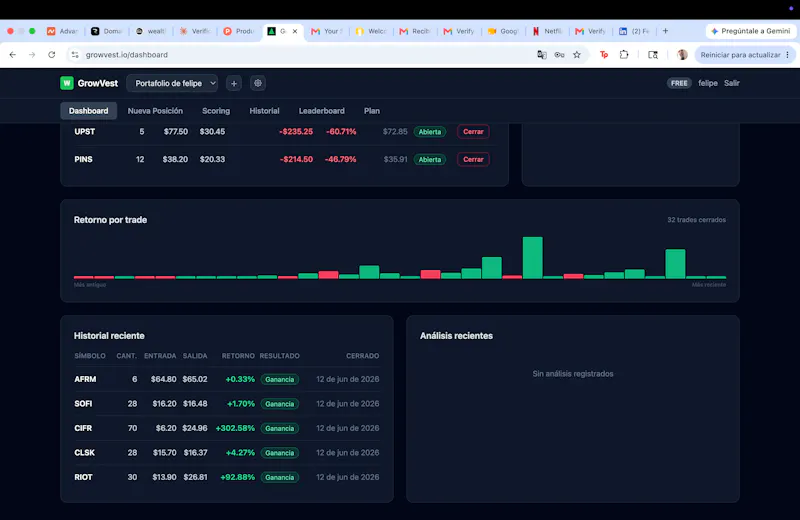Image resolution: width=800 pixels, height=520 pixels.
Task: Click Abierta status badge for UPST
Action: [430, 132]
